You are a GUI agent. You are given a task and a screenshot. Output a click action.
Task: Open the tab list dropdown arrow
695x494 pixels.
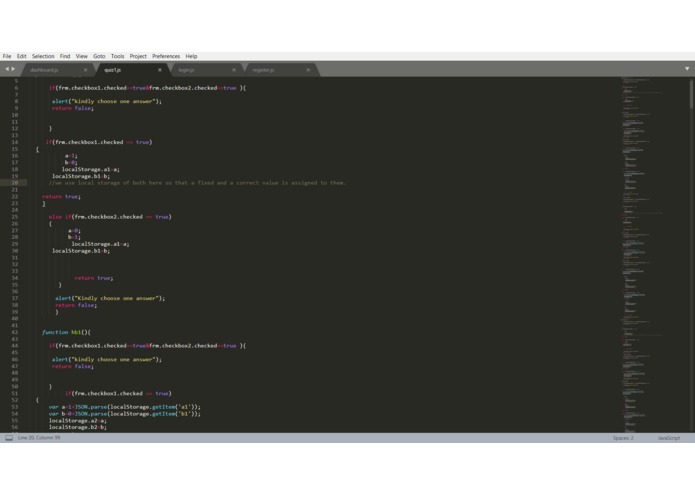(x=687, y=69)
